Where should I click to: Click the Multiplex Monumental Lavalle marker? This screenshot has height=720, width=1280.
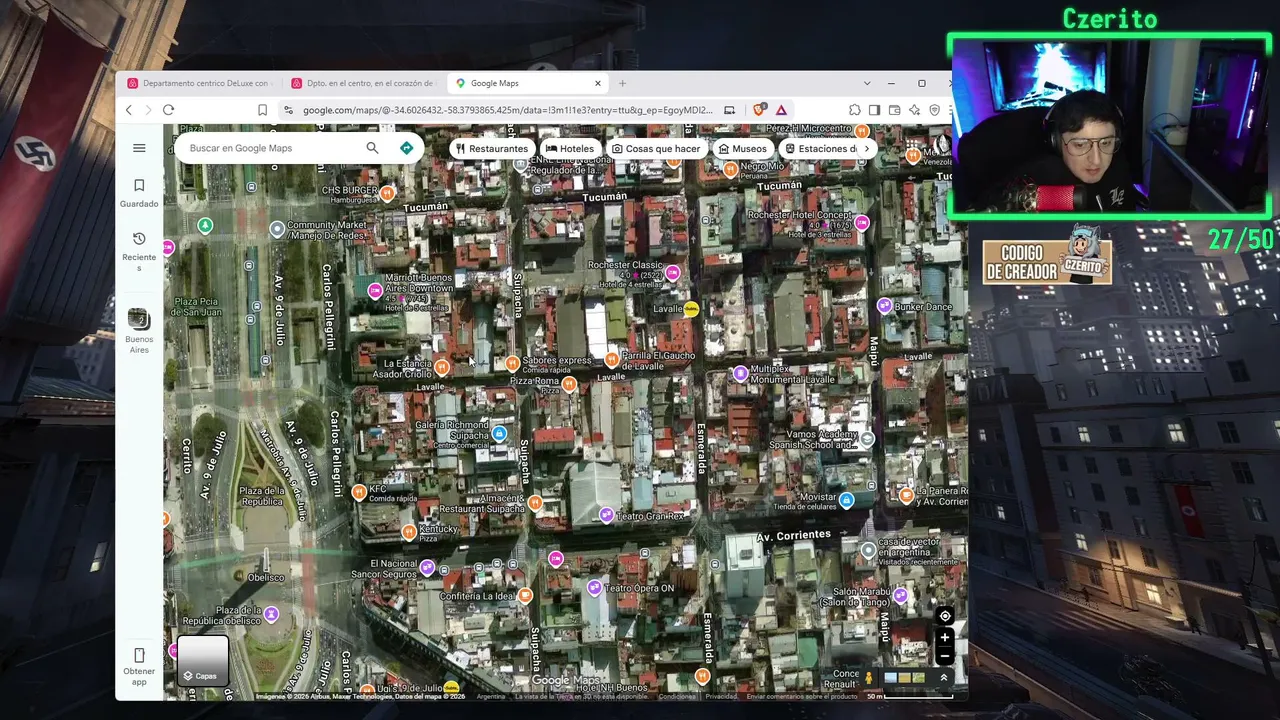tap(740, 373)
